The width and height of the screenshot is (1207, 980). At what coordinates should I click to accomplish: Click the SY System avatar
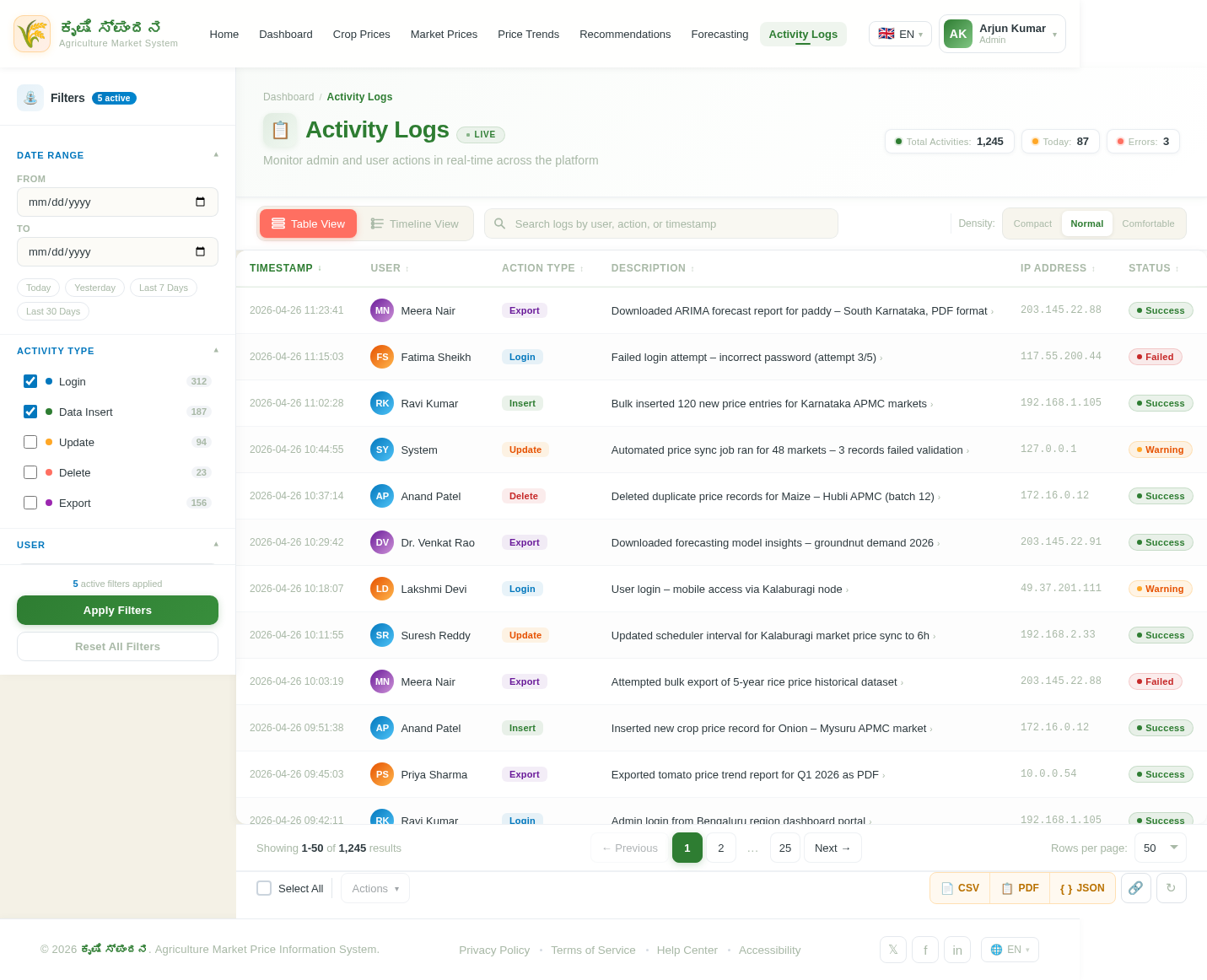[382, 450]
